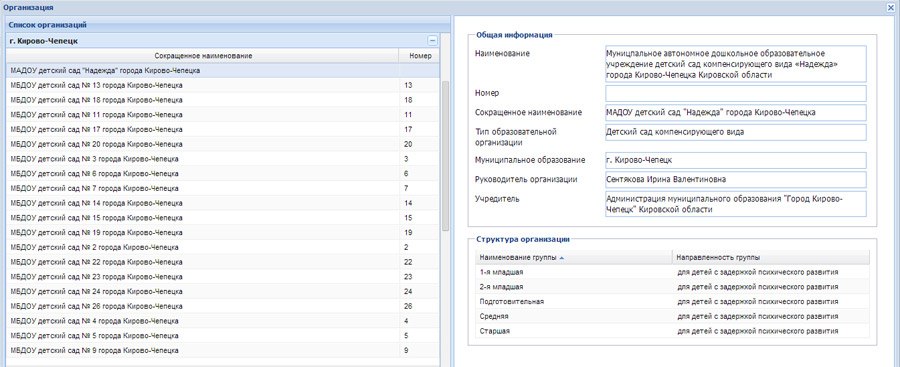Sort by Сокращенное наименование column header
The width and height of the screenshot is (900, 367).
coord(203,56)
